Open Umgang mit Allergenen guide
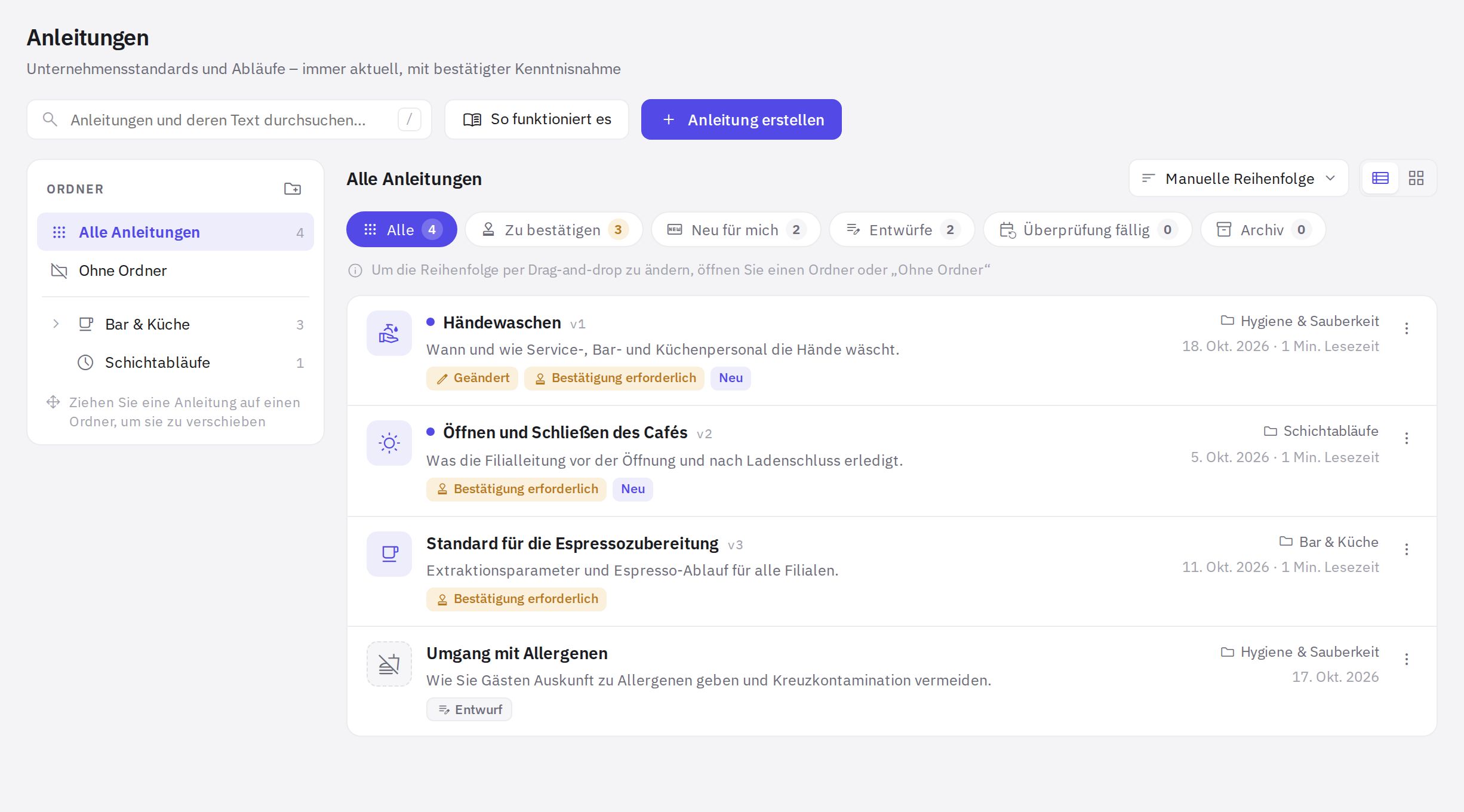The height and width of the screenshot is (812, 1464). [516, 653]
